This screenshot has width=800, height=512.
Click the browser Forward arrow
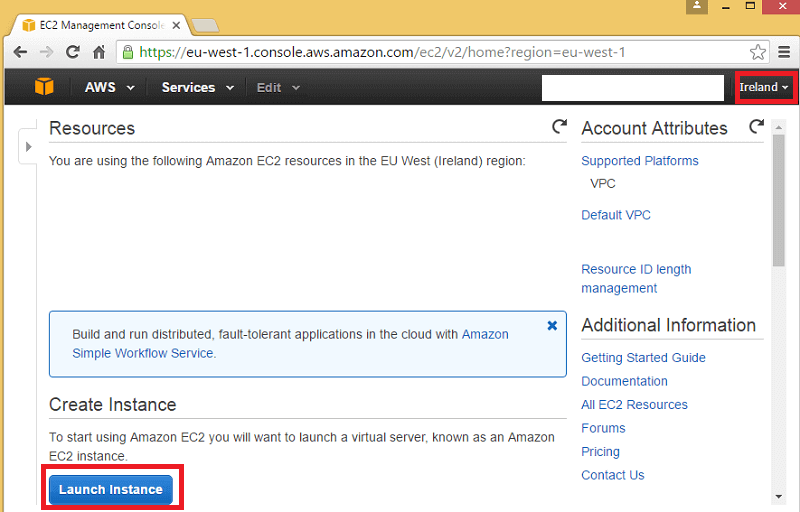coord(46,52)
